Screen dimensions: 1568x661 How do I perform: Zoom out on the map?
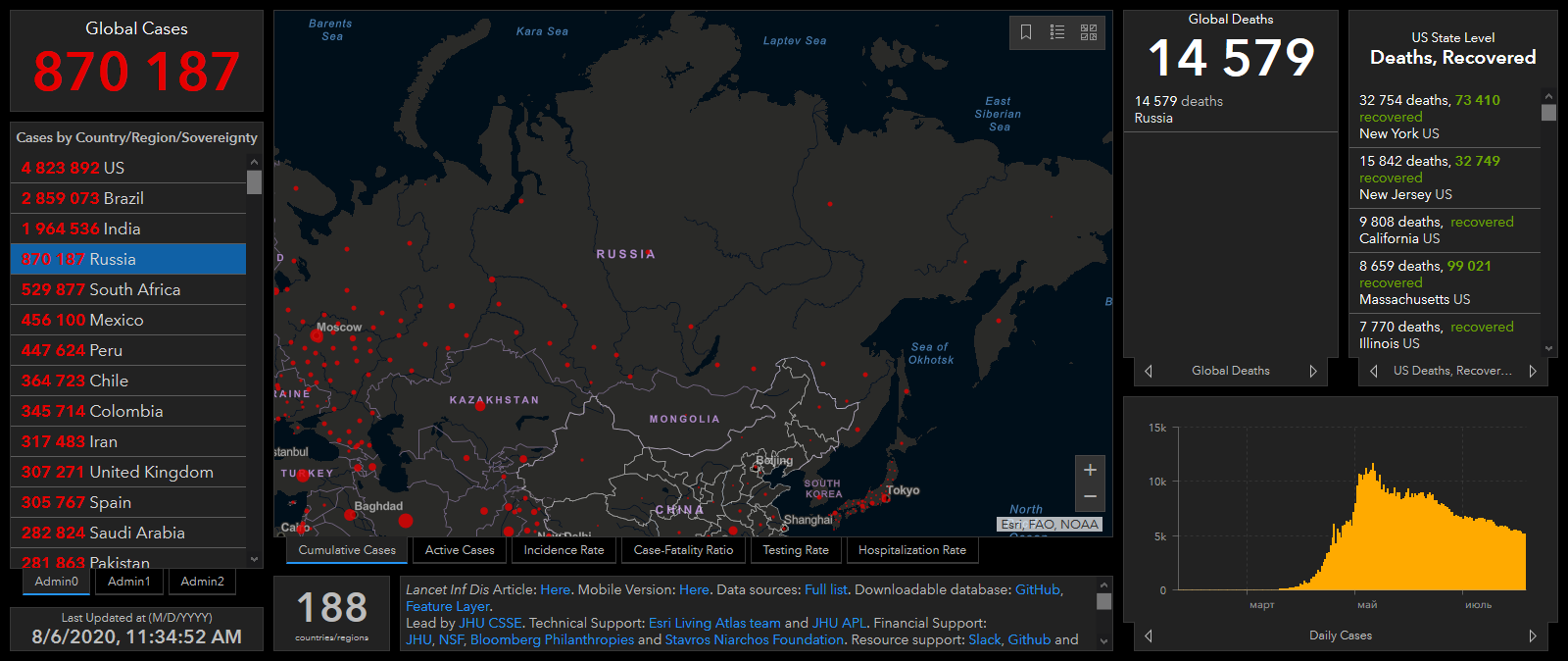1090,497
